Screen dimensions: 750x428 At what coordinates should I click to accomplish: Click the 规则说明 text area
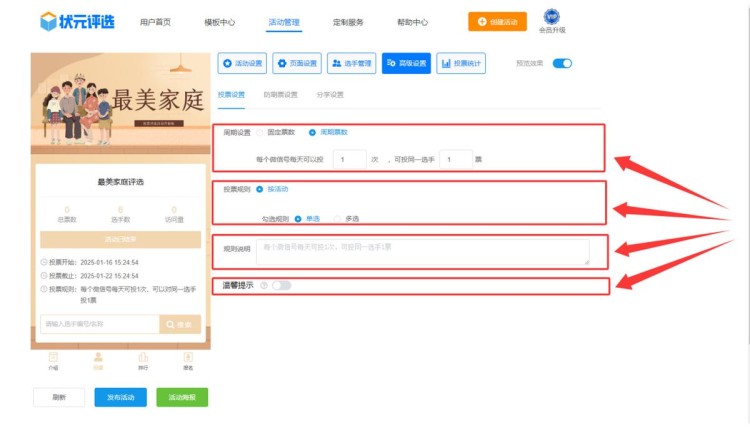tap(422, 251)
